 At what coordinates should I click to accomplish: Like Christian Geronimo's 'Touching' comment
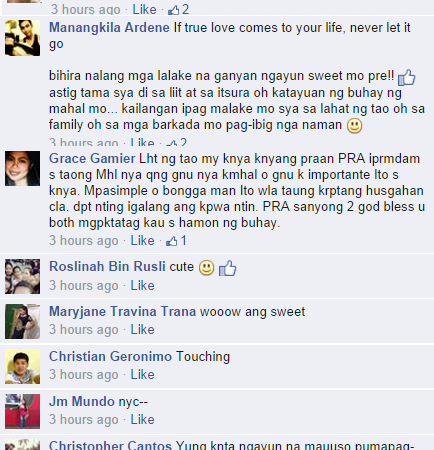click(142, 375)
